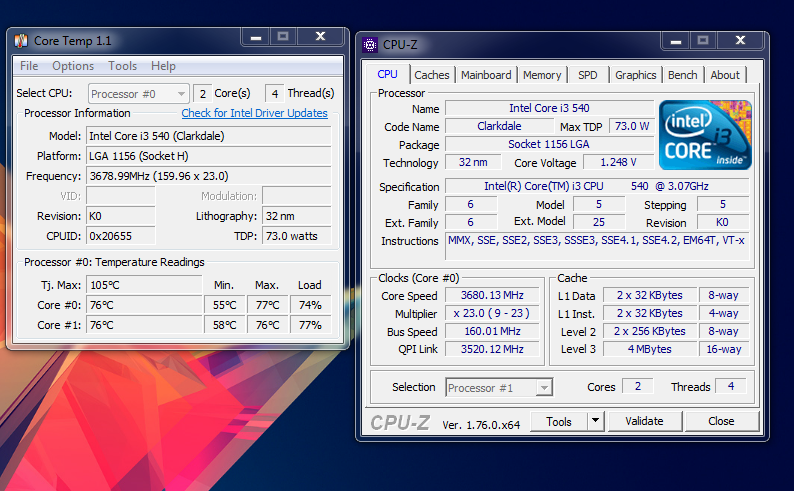794x491 pixels.
Task: Click the Threads value '4' in CPU-Z
Action: 731,386
